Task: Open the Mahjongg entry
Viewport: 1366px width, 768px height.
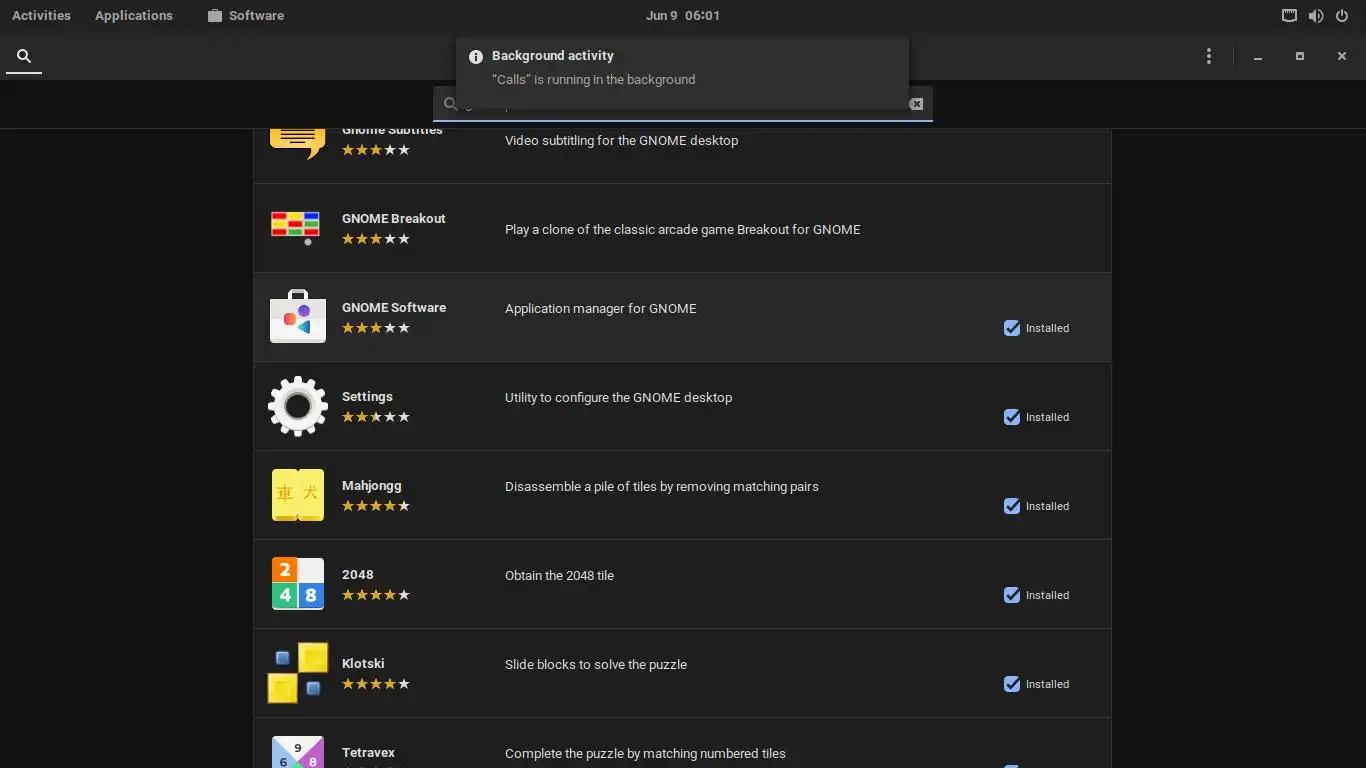Action: tap(682, 495)
